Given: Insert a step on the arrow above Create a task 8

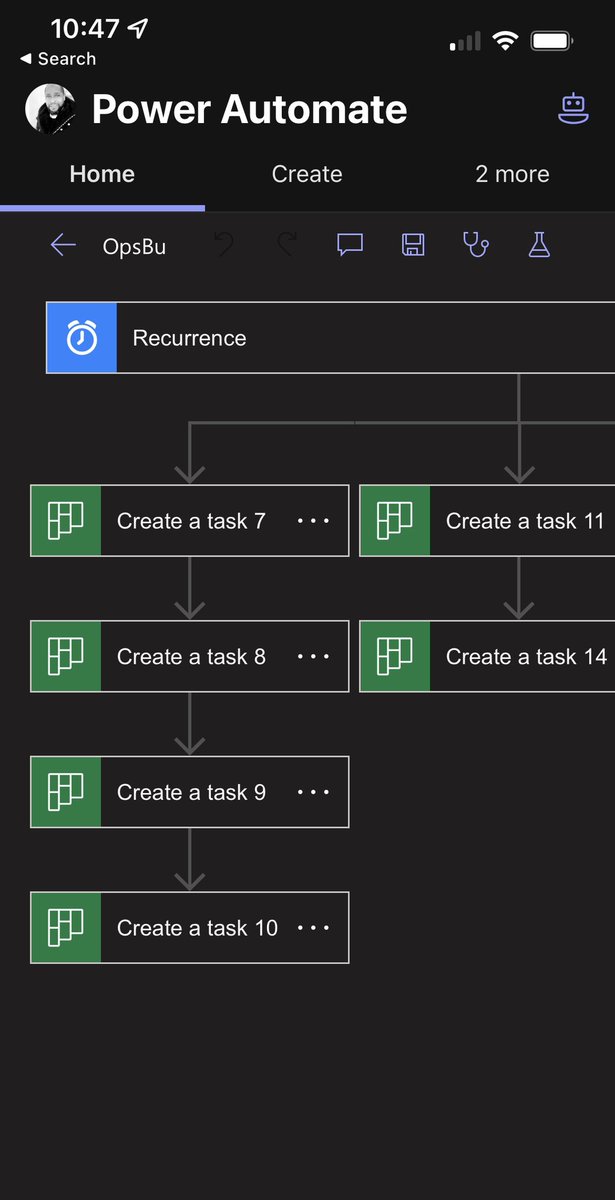Looking at the screenshot, I should tap(190, 588).
